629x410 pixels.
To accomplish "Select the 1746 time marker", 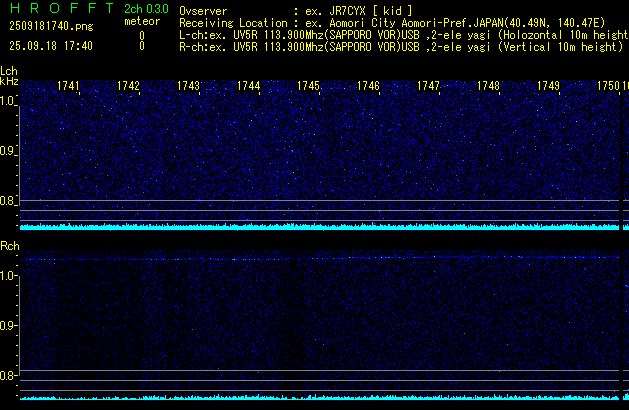I will [x=368, y=87].
